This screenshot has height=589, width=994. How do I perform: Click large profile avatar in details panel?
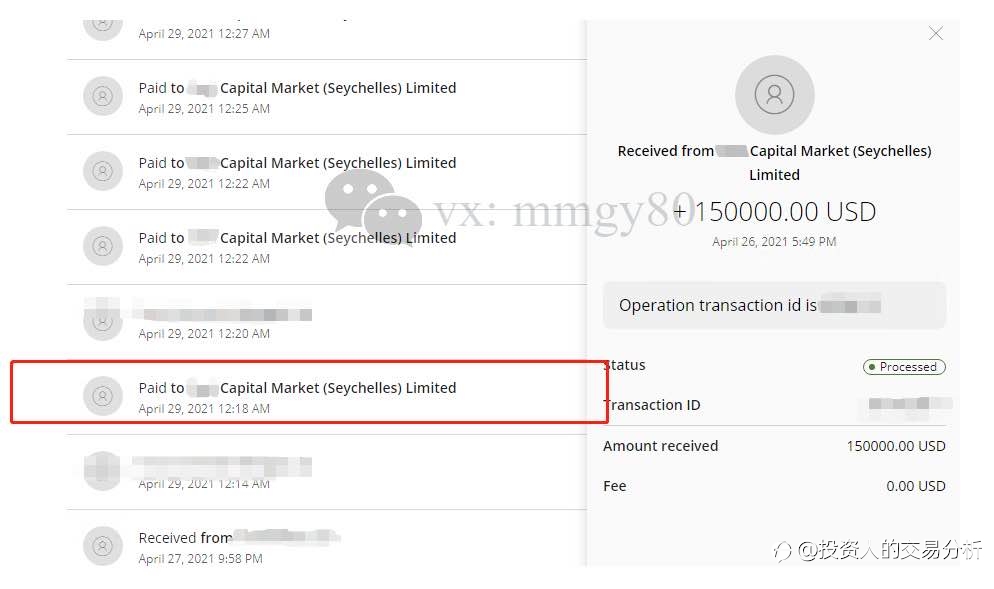774,94
